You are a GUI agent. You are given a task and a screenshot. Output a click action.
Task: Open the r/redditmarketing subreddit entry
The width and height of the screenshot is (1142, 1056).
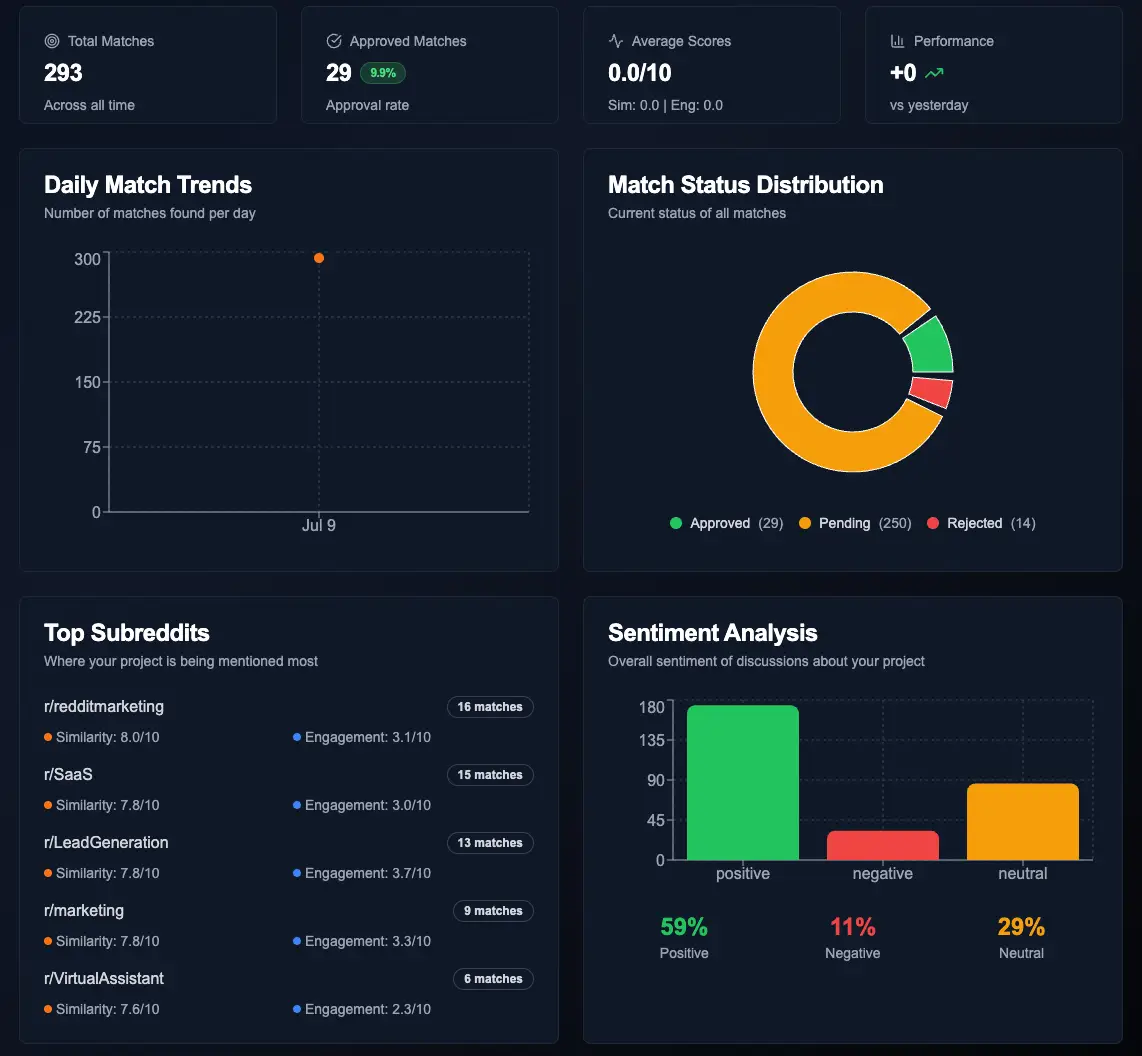click(104, 707)
